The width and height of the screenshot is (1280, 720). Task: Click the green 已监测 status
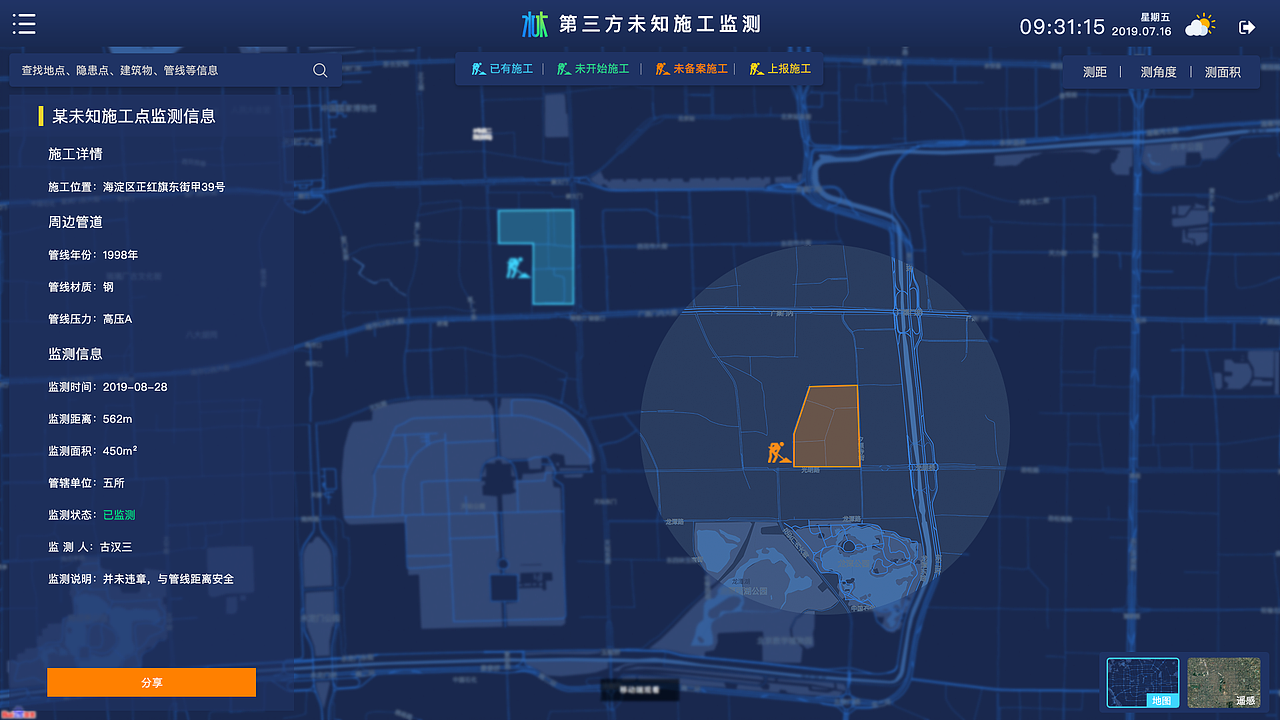119,515
